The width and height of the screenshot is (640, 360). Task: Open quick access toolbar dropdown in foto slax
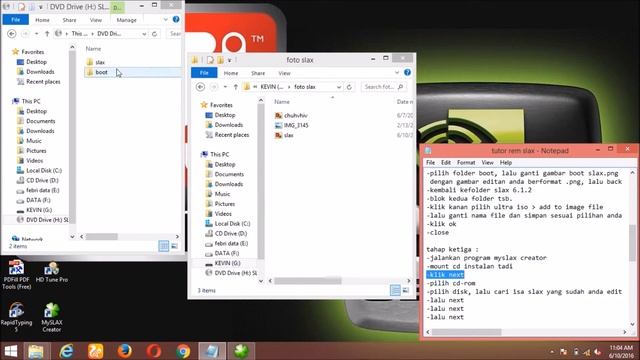(x=229, y=60)
